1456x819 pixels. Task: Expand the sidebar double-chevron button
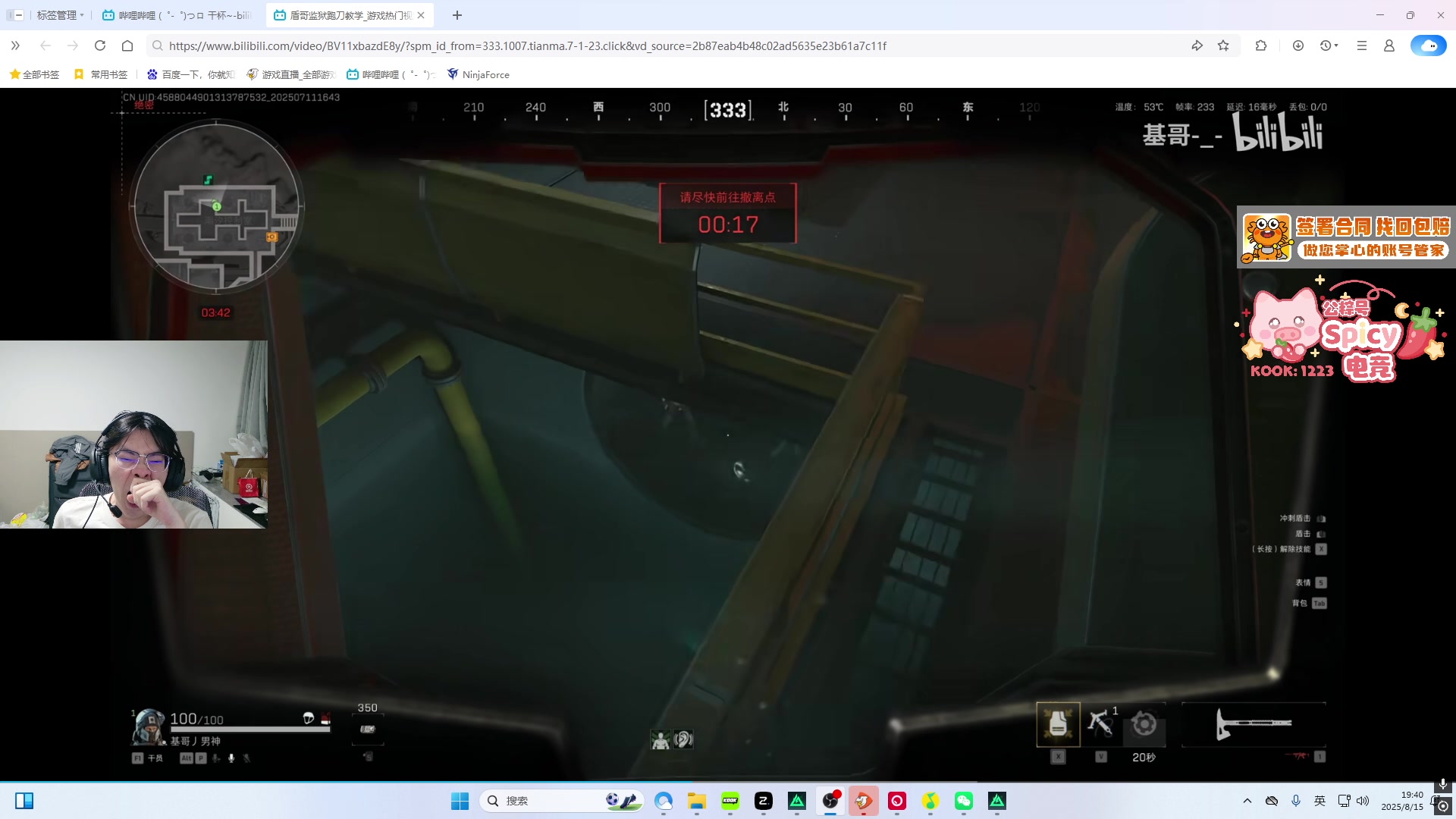15,45
